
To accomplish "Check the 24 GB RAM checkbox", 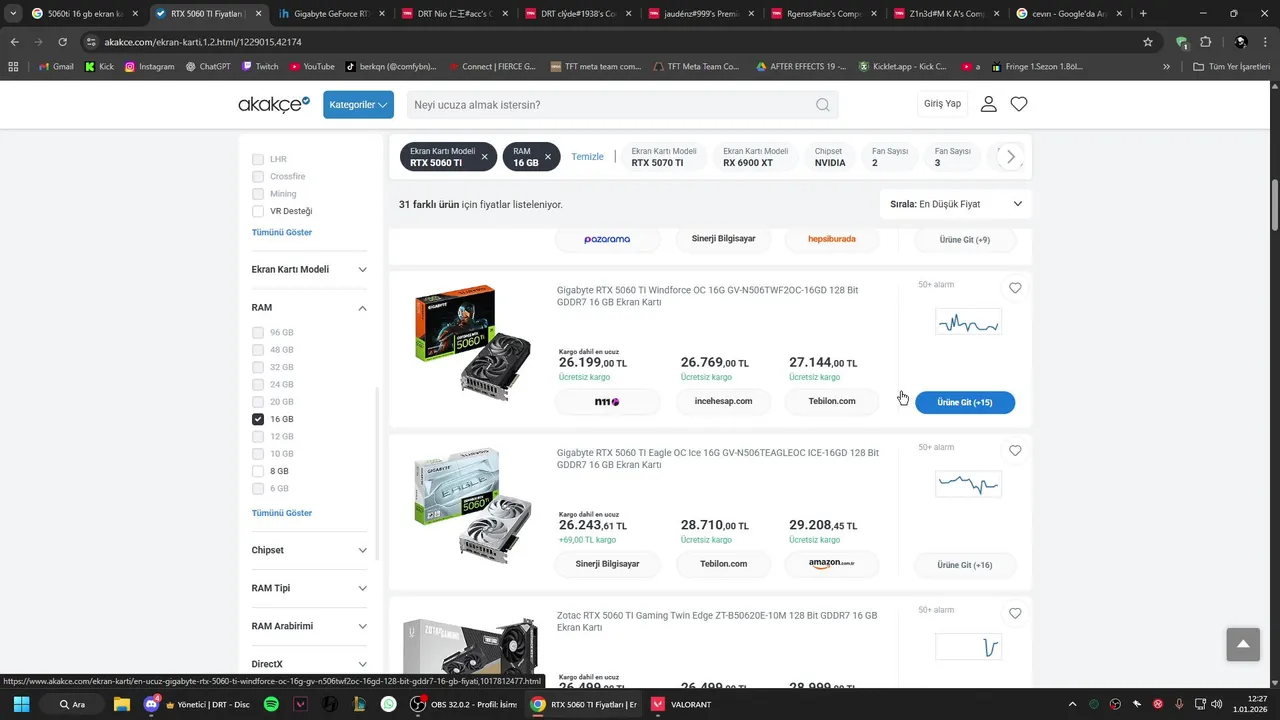I will 258,384.
